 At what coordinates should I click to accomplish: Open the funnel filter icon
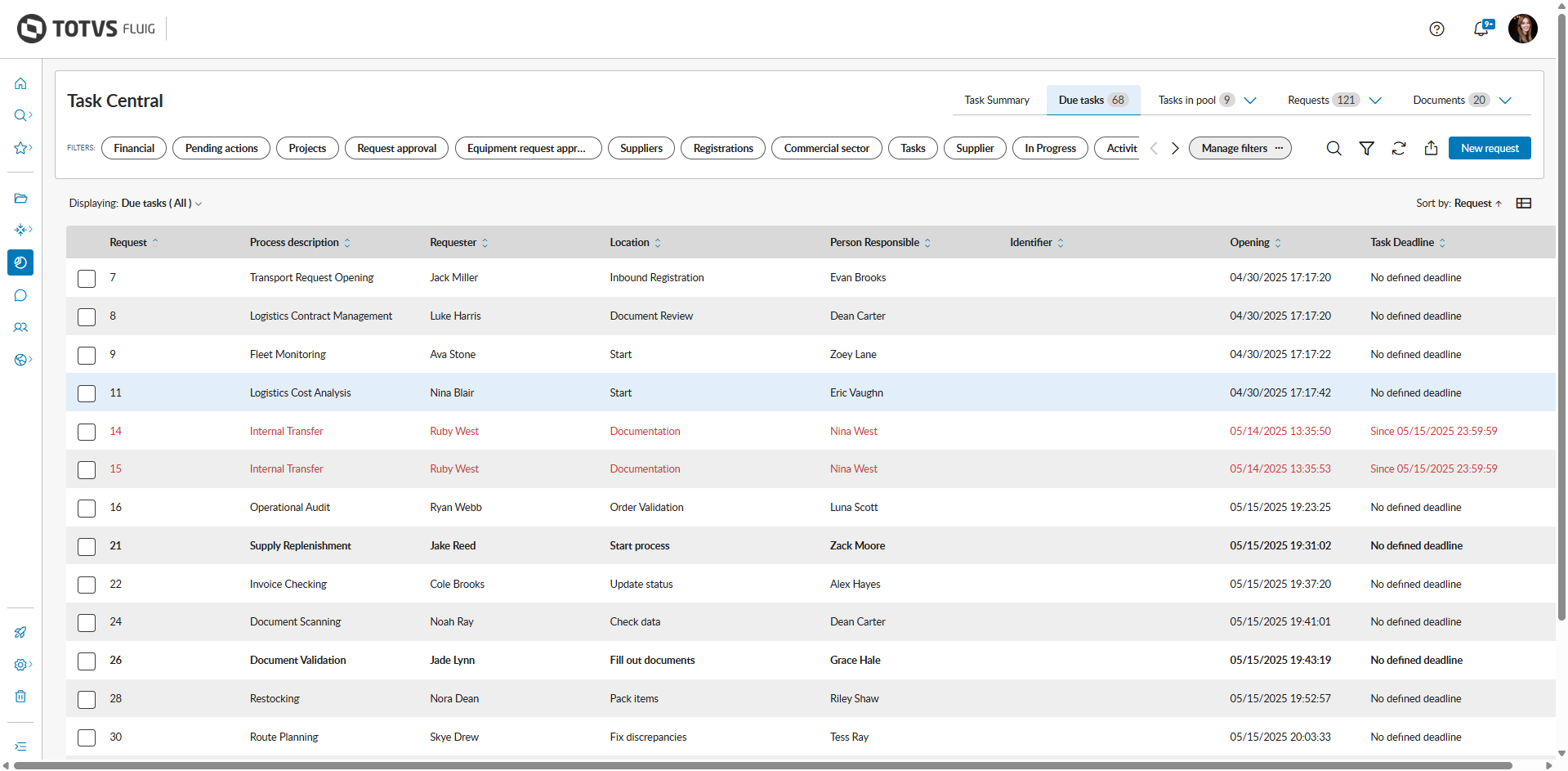pyautogui.click(x=1366, y=148)
